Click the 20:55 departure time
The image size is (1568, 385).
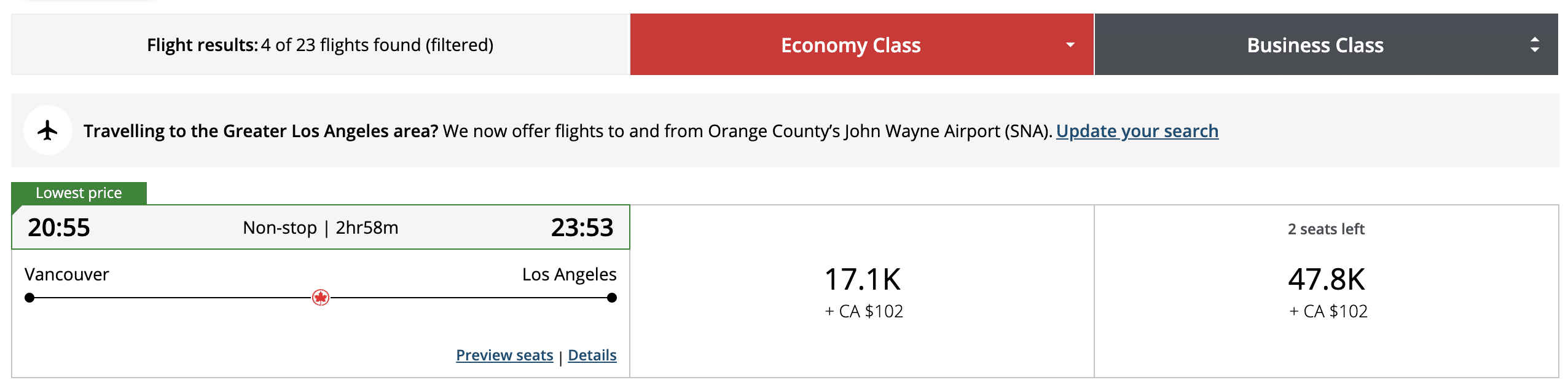pyautogui.click(x=59, y=228)
